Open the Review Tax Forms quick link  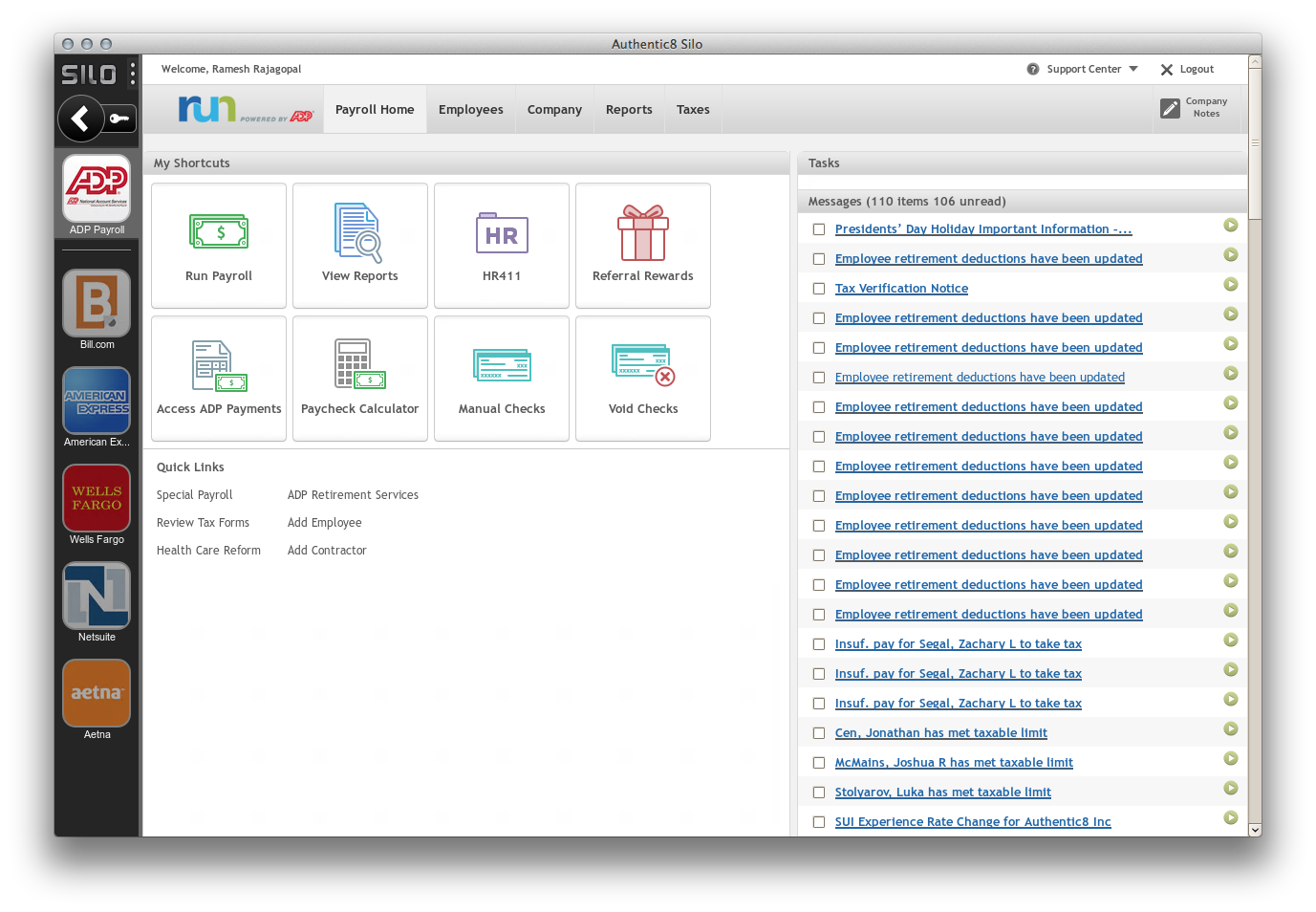pyautogui.click(x=203, y=523)
